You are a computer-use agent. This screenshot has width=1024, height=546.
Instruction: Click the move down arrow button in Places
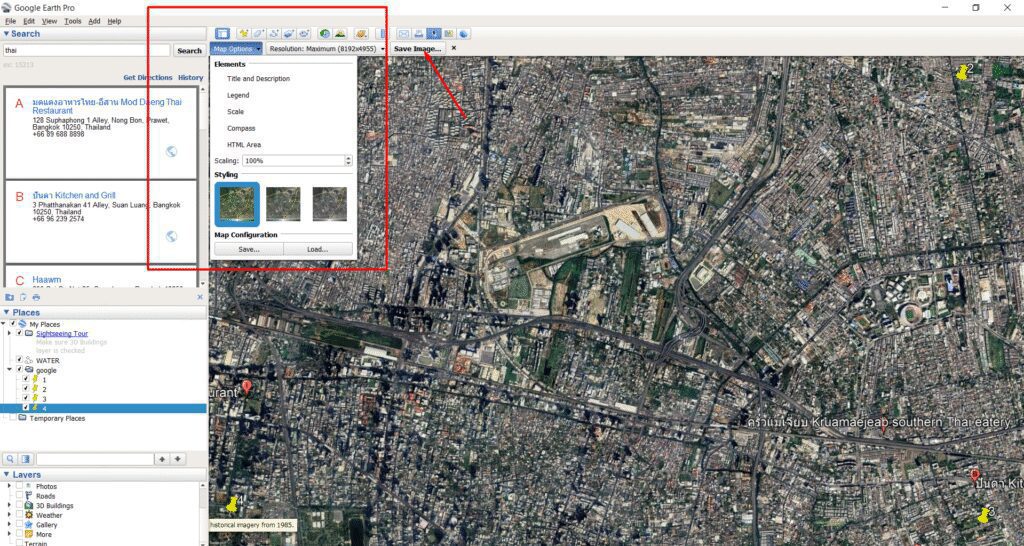pos(177,459)
